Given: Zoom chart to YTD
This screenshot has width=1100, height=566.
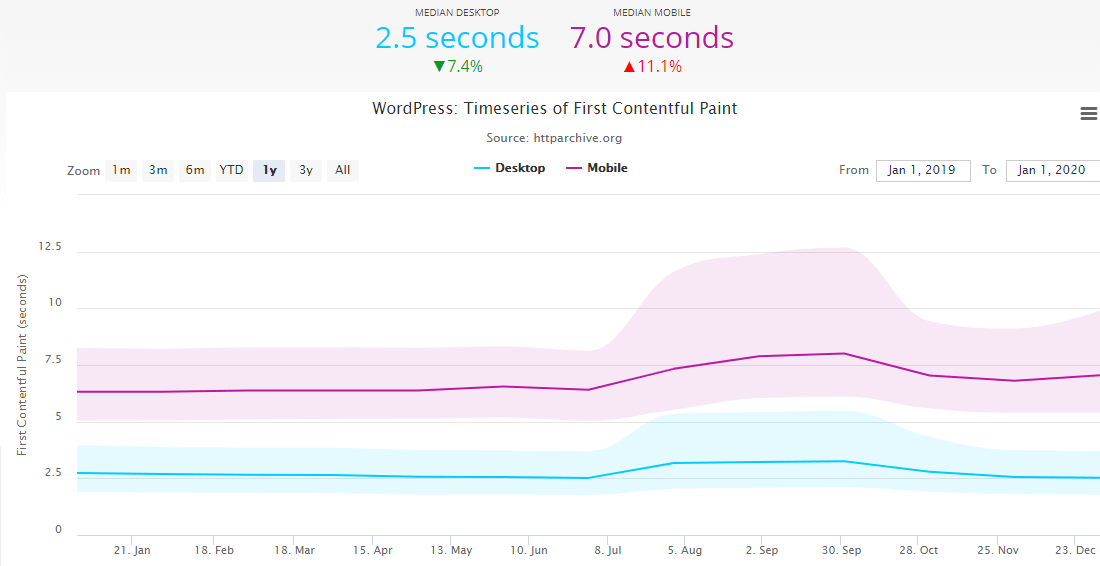Looking at the screenshot, I should pos(232,170).
